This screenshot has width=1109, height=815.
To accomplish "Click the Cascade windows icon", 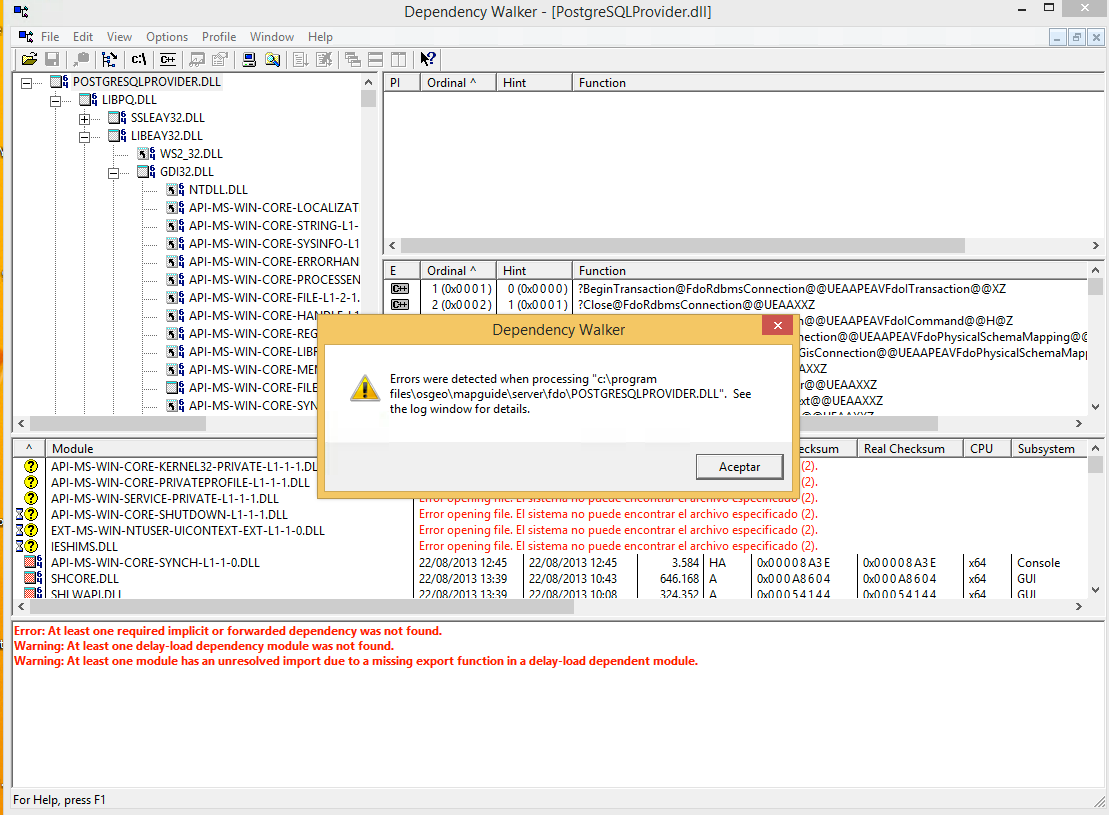I will point(353,59).
